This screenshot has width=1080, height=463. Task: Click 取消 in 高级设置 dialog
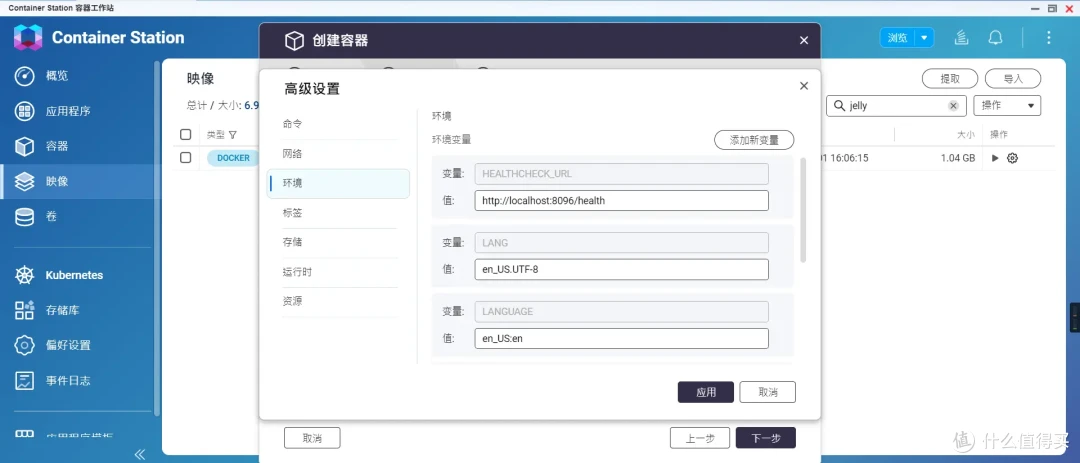pos(767,392)
